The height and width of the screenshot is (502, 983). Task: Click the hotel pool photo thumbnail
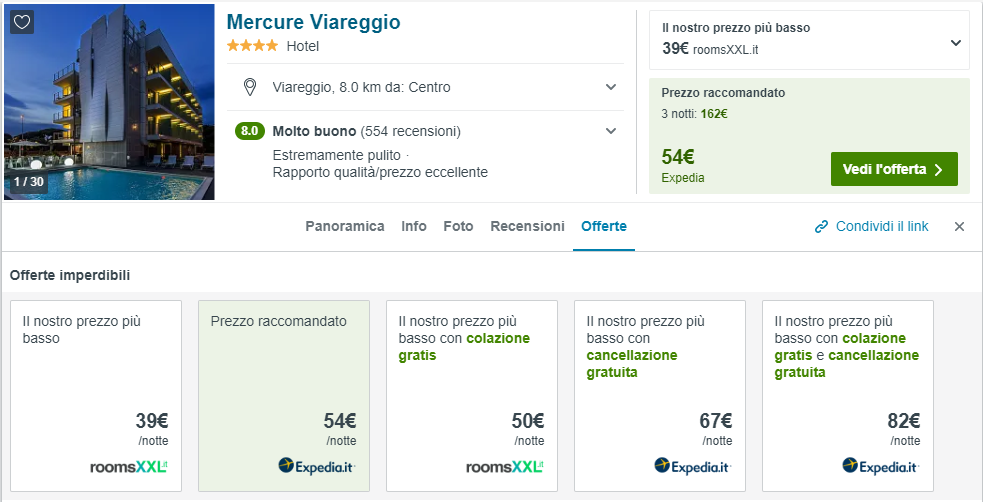click(x=109, y=102)
